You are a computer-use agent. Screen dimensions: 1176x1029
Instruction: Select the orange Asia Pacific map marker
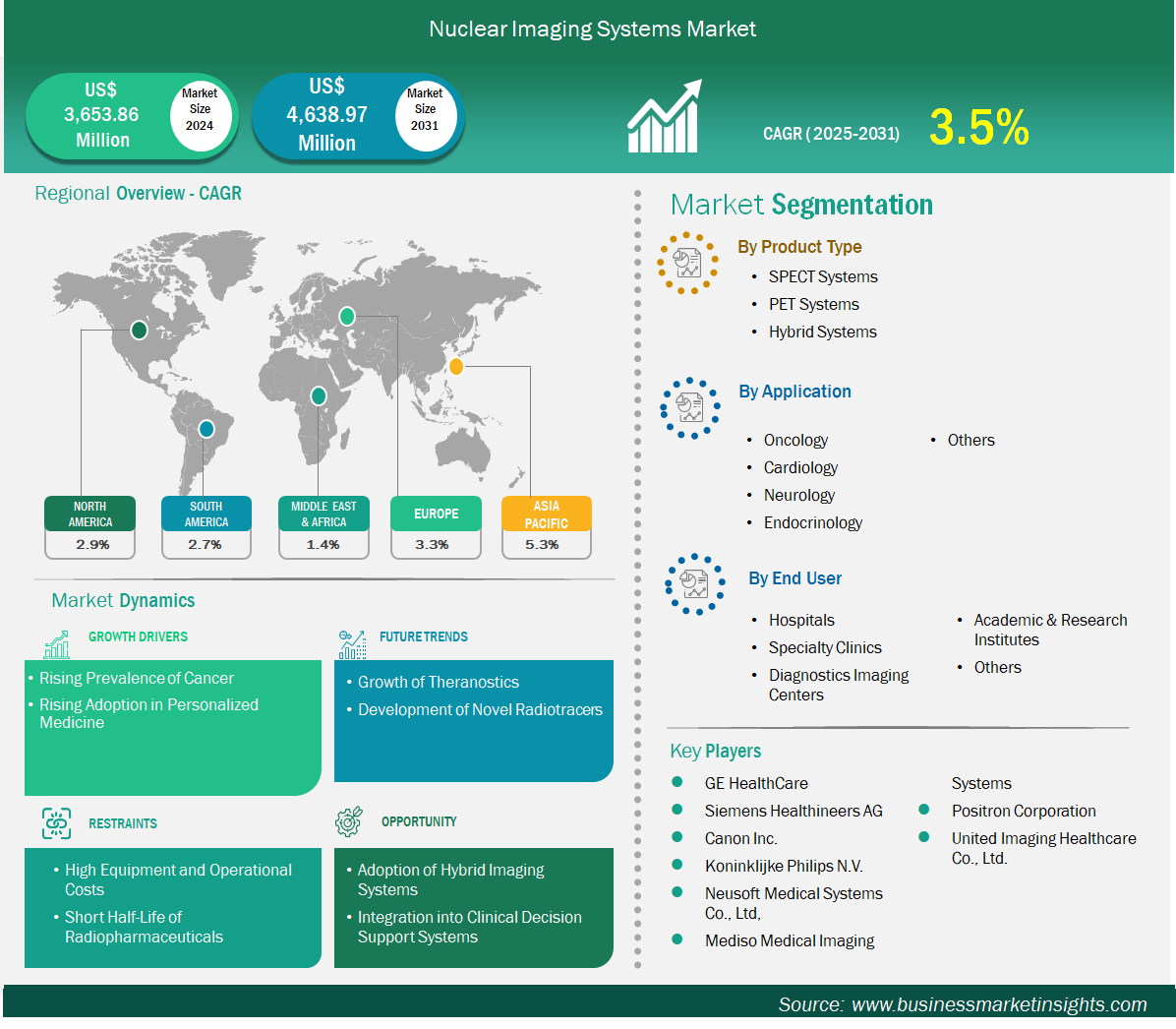(455, 366)
